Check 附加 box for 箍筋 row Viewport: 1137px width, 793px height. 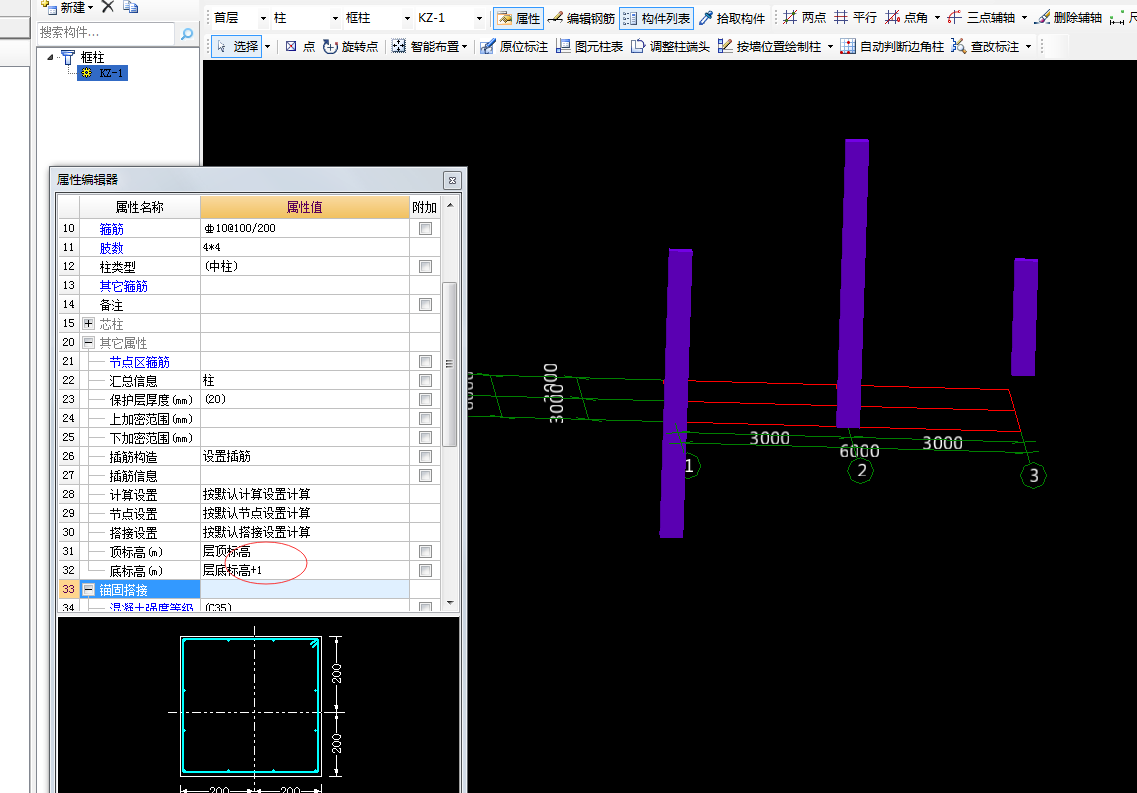[426, 228]
